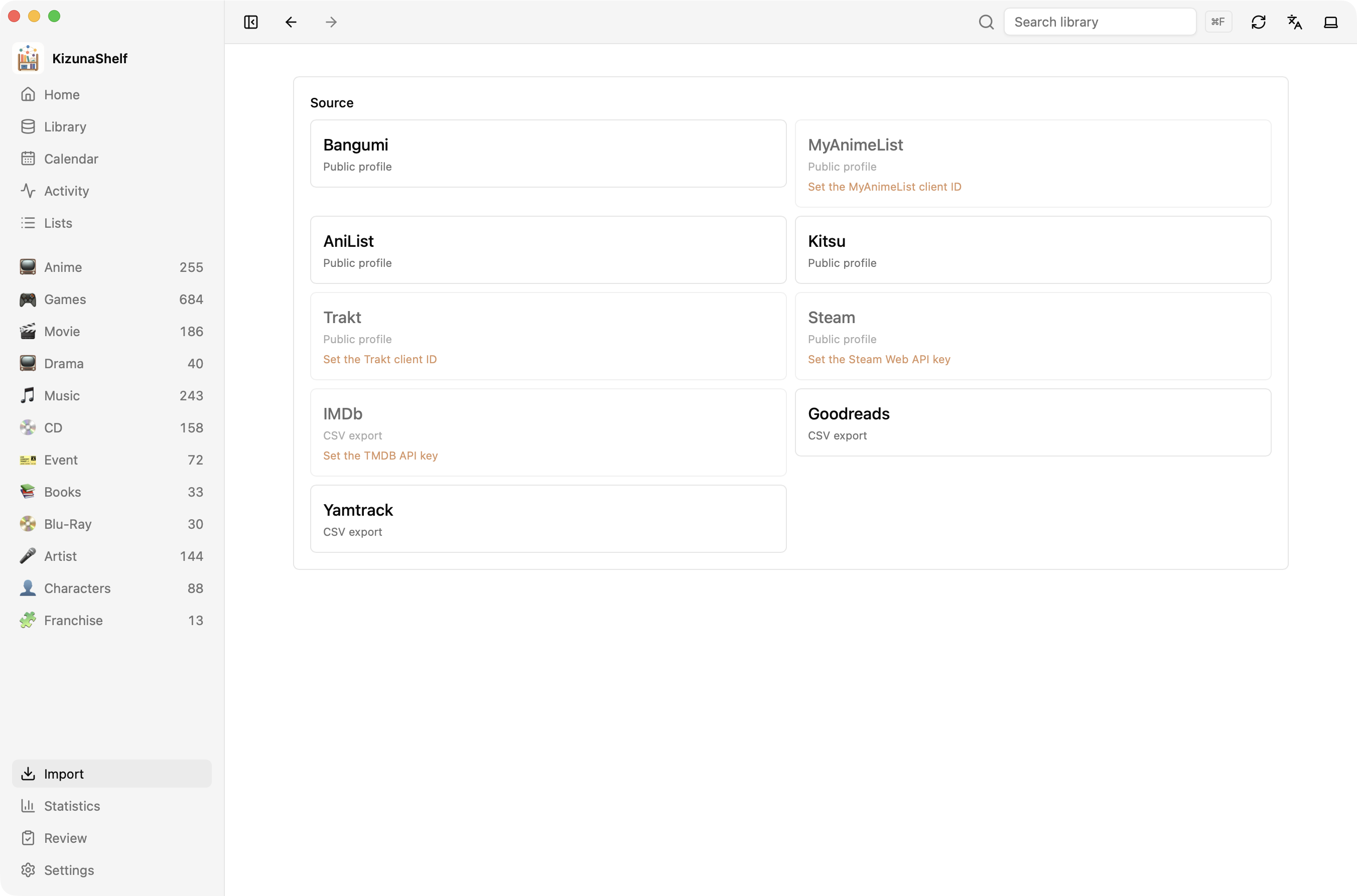This screenshot has height=896, width=1357.
Task: Click Set the MyAnimeList client ID
Action: tap(884, 187)
